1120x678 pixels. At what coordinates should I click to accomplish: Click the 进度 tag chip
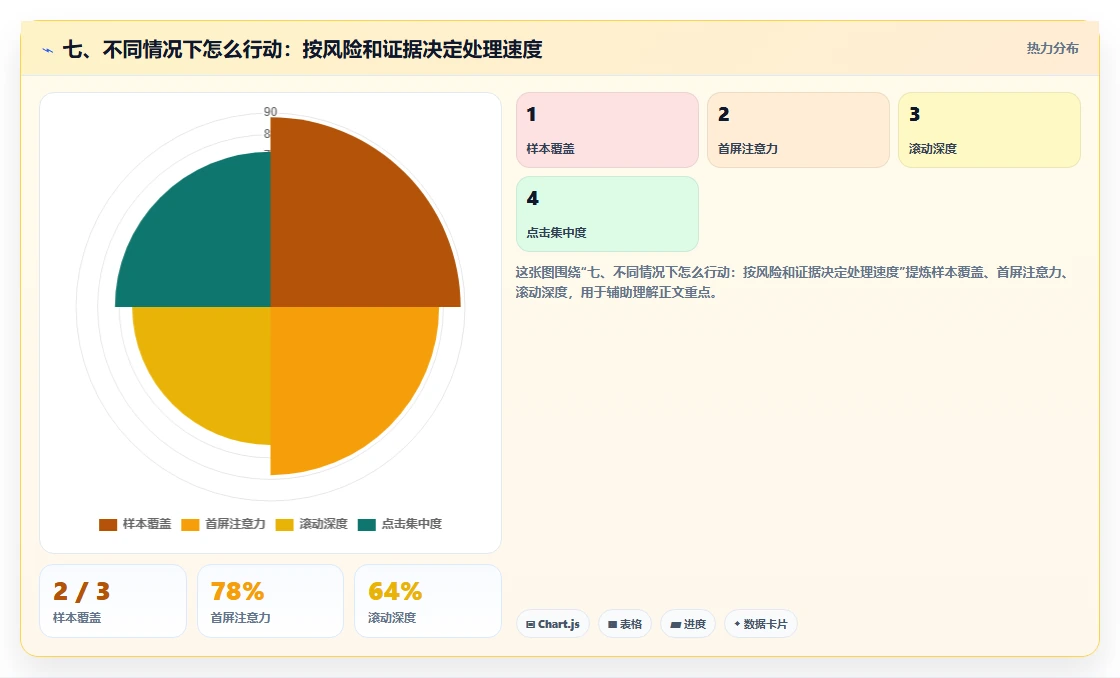(x=688, y=624)
